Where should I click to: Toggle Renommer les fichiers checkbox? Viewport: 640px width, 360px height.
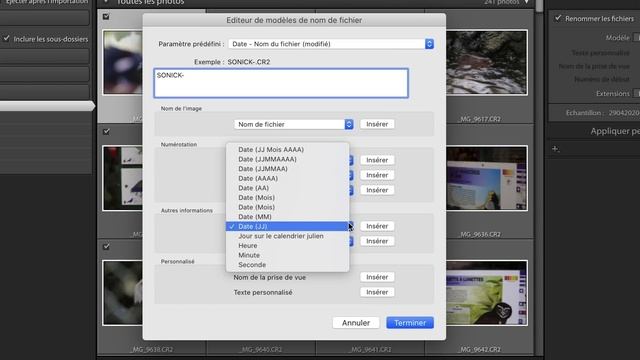pyautogui.click(x=558, y=18)
